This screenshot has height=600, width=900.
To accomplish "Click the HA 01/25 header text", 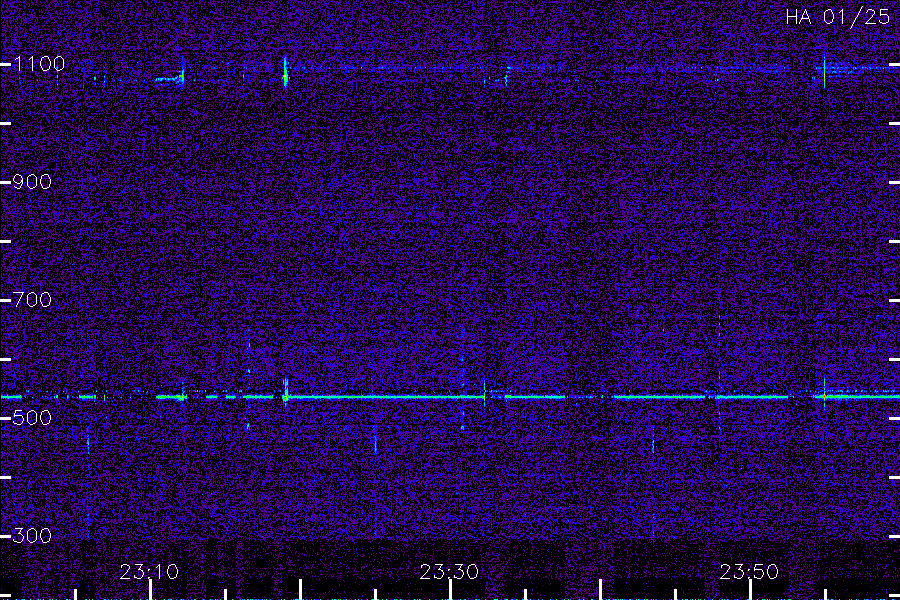I will 837,17.
